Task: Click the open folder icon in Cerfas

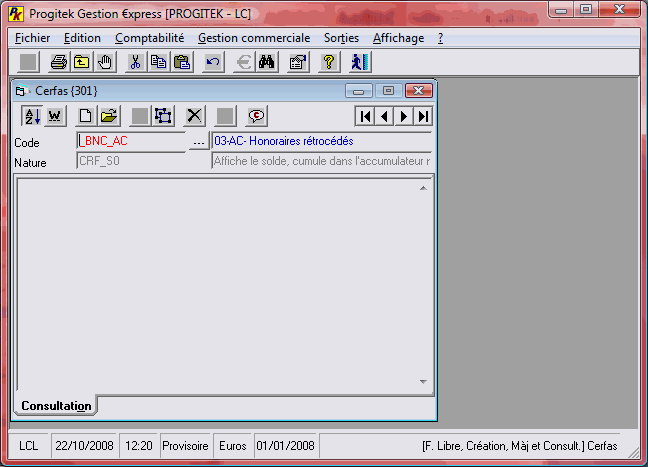Action: point(109,116)
